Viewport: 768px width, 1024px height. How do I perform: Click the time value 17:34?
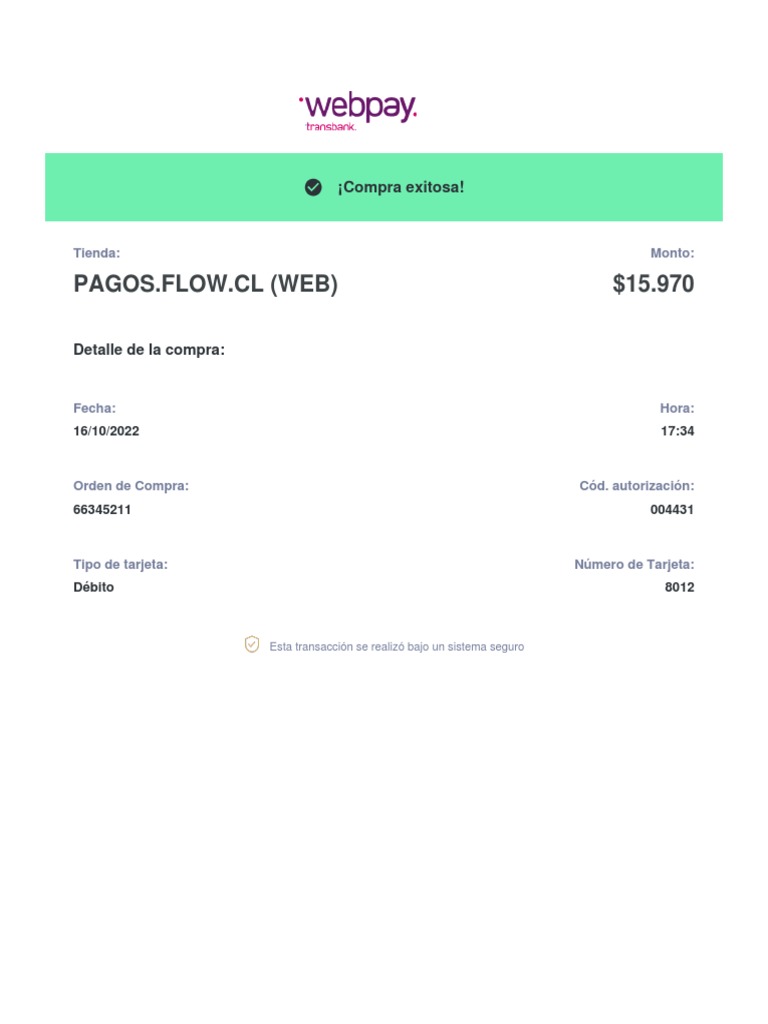pyautogui.click(x=678, y=432)
